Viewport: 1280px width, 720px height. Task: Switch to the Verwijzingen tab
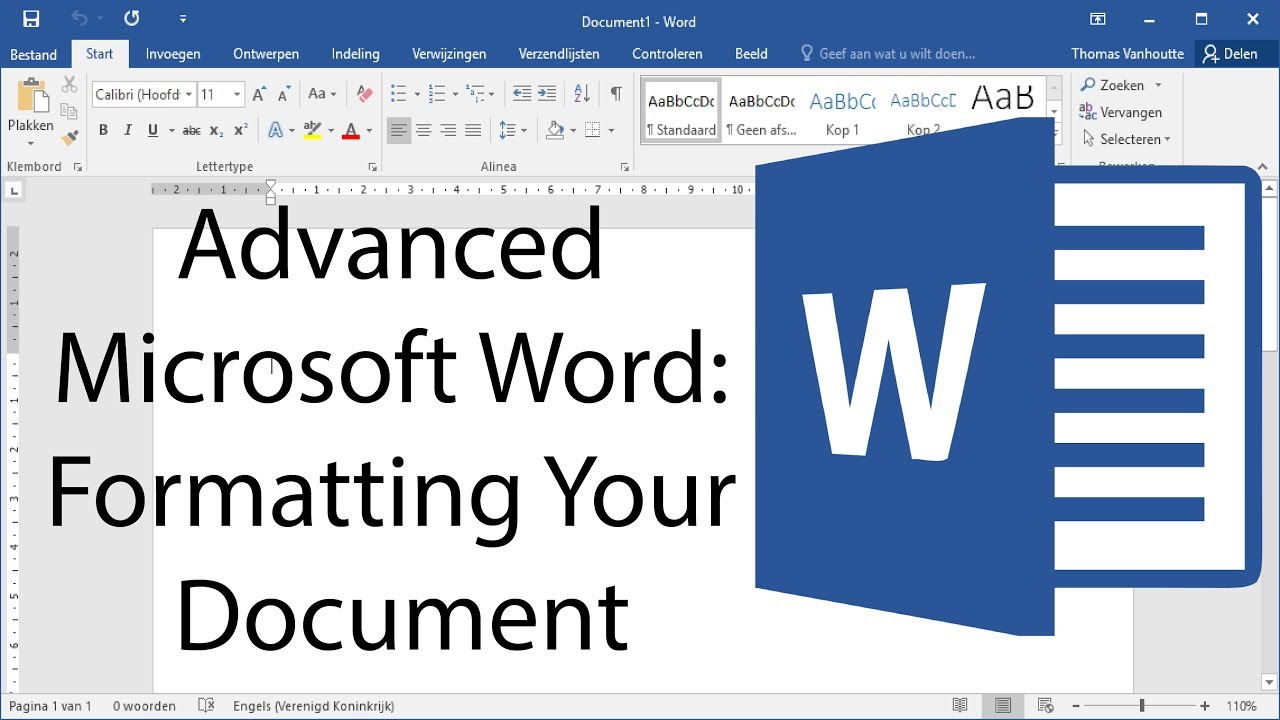tap(449, 54)
